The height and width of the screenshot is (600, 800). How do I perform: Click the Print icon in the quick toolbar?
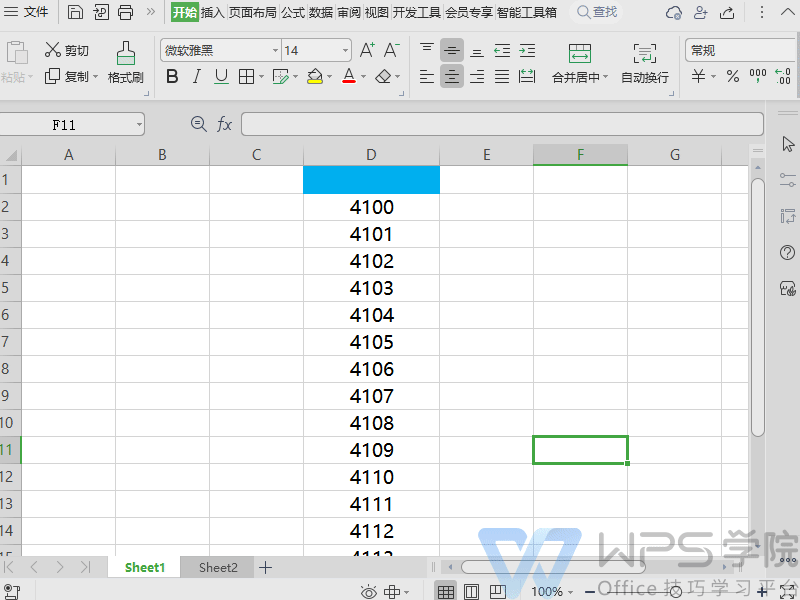(x=126, y=12)
